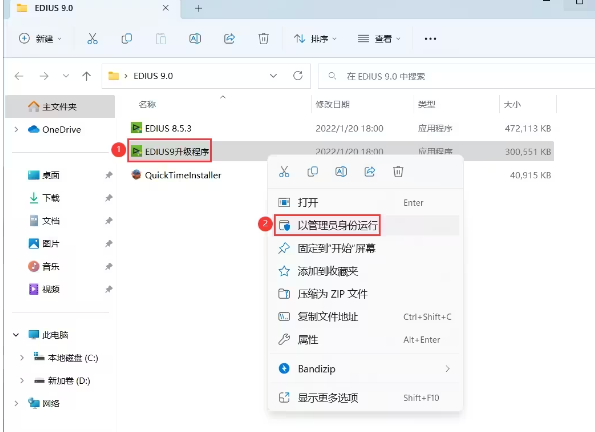Sort by the 名称 column header

[x=147, y=104]
